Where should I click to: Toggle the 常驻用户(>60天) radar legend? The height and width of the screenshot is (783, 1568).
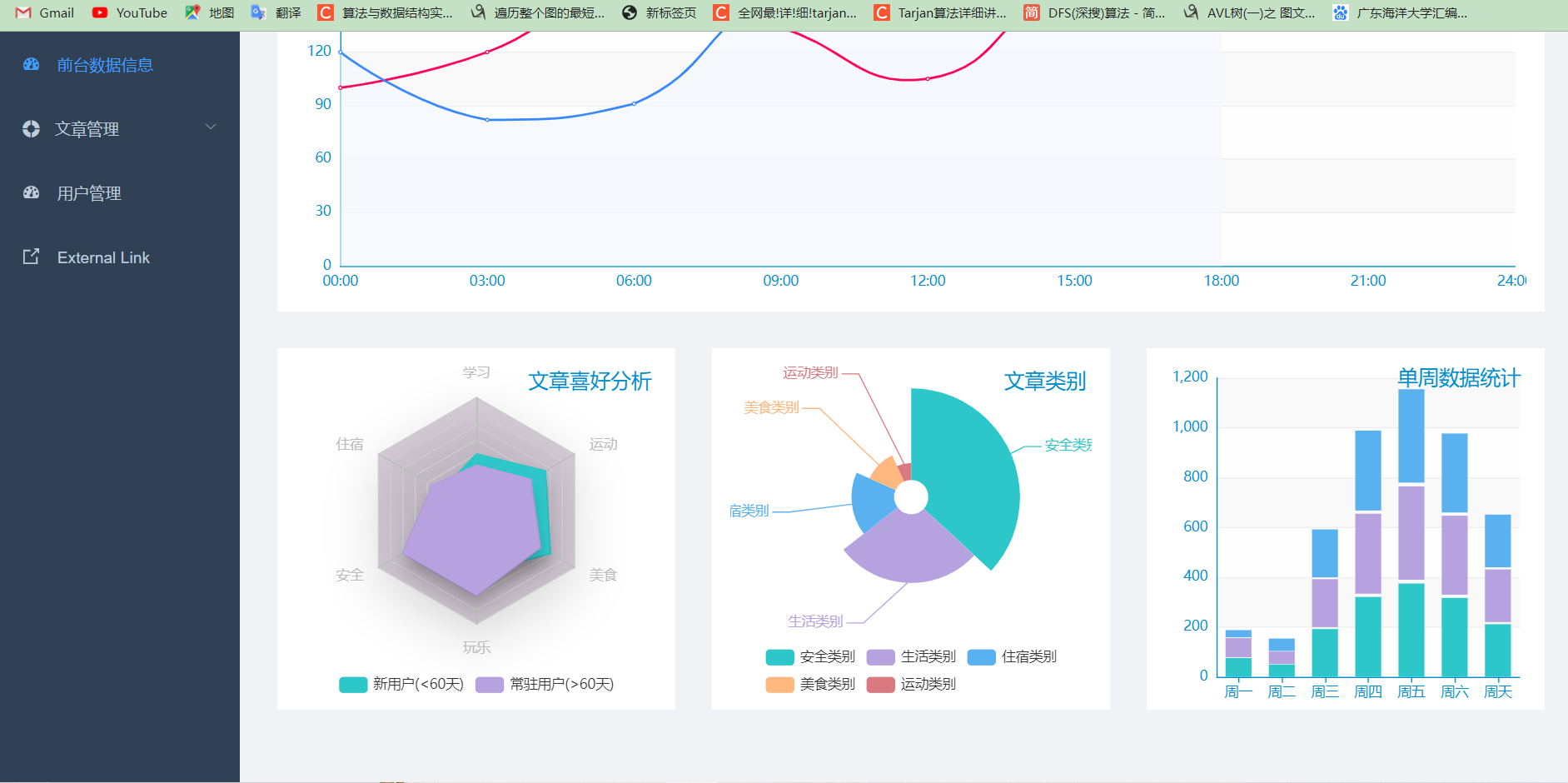[545, 685]
